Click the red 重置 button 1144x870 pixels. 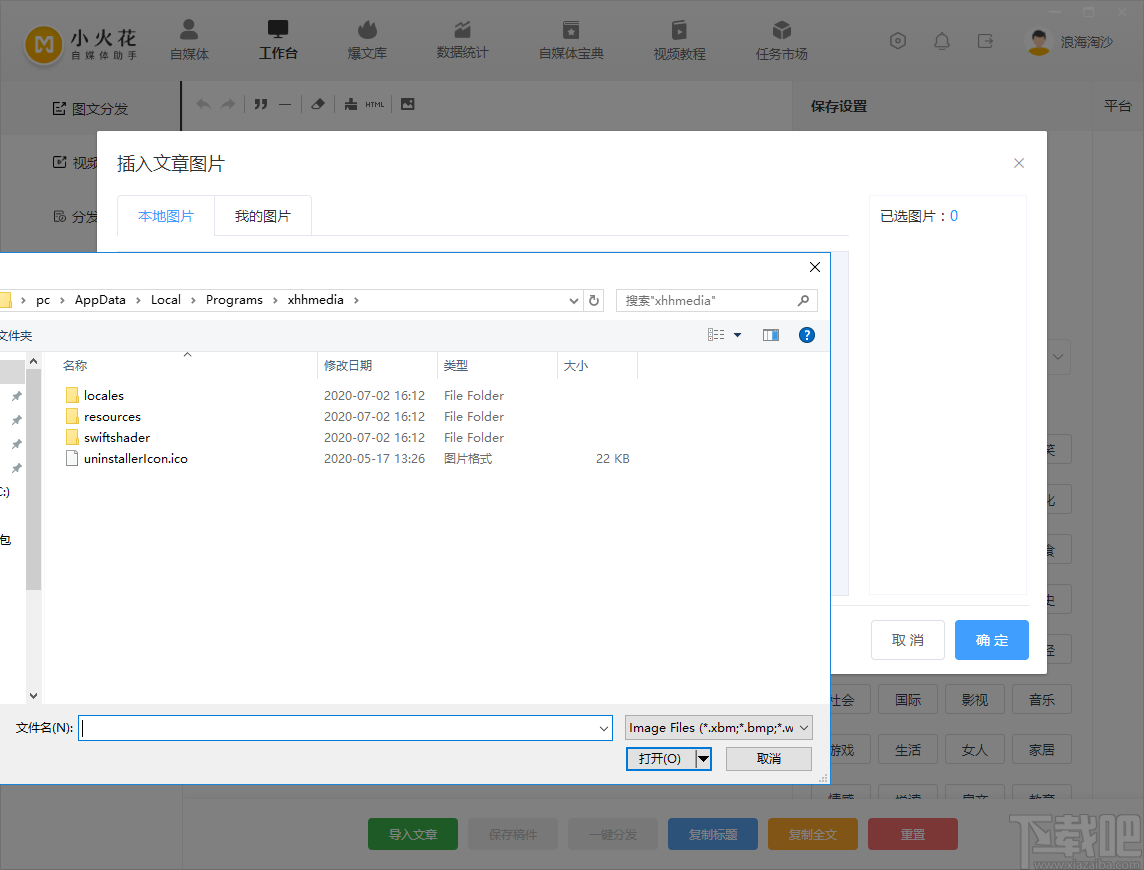coord(913,834)
